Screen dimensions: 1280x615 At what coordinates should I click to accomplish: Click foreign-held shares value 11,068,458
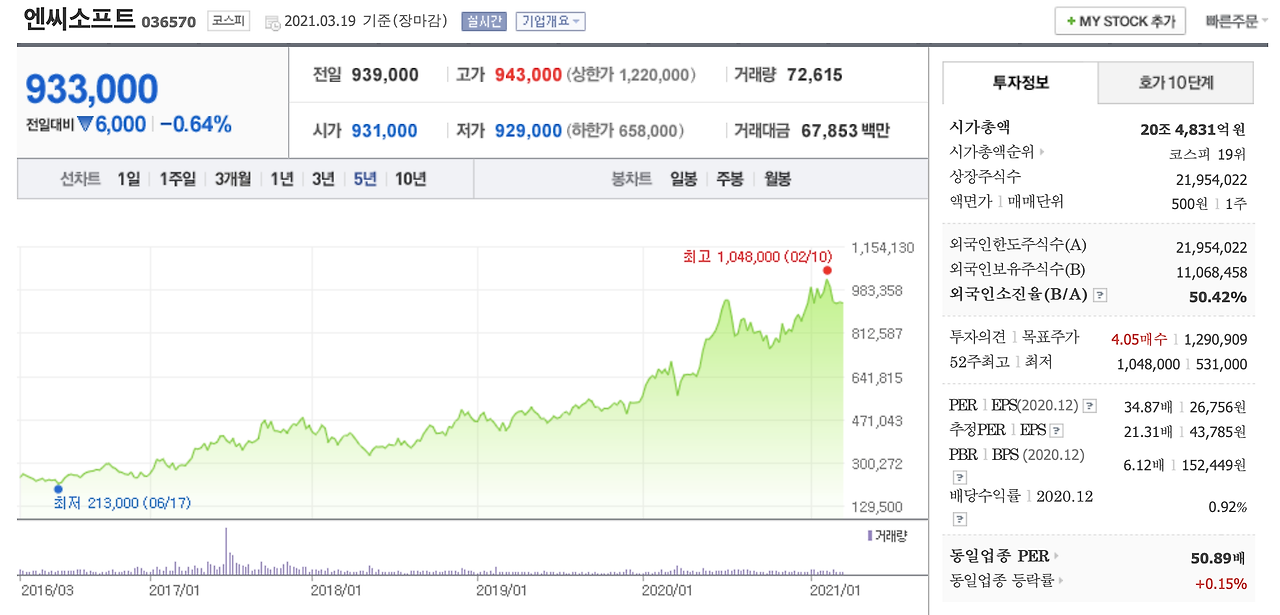(x=1212, y=272)
